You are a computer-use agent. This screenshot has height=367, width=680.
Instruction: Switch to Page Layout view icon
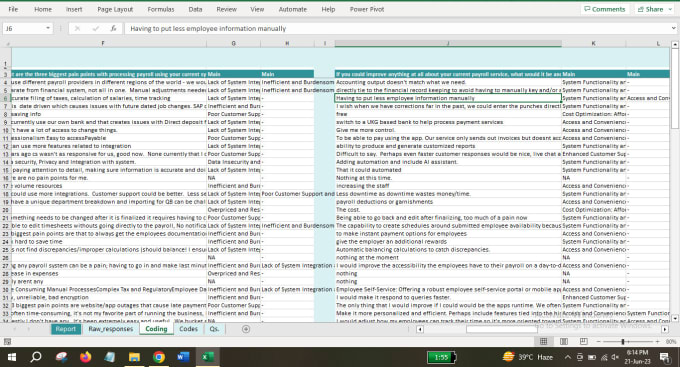[x=564, y=342]
